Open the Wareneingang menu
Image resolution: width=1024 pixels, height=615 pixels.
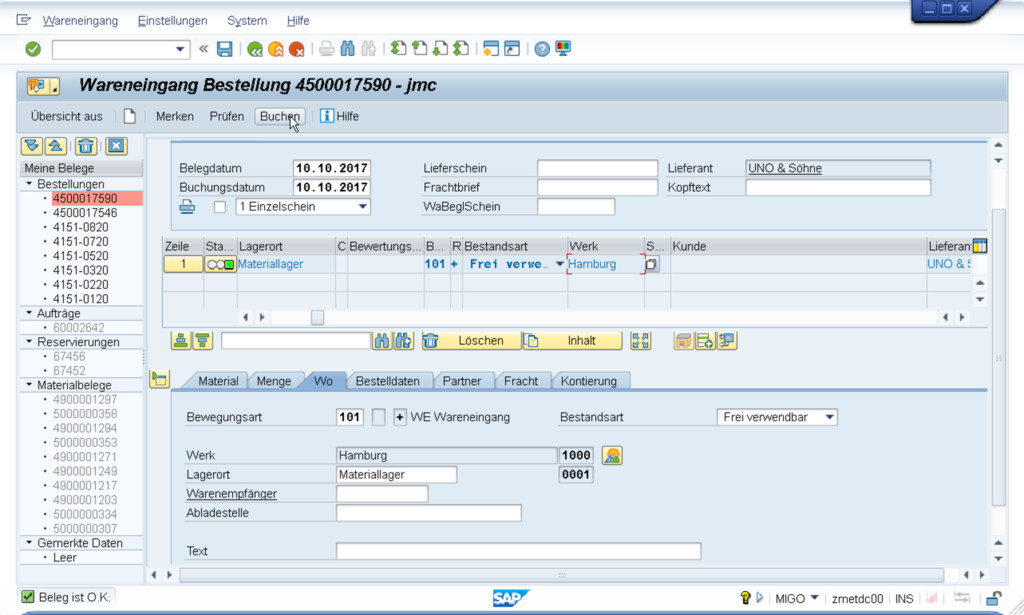point(79,21)
